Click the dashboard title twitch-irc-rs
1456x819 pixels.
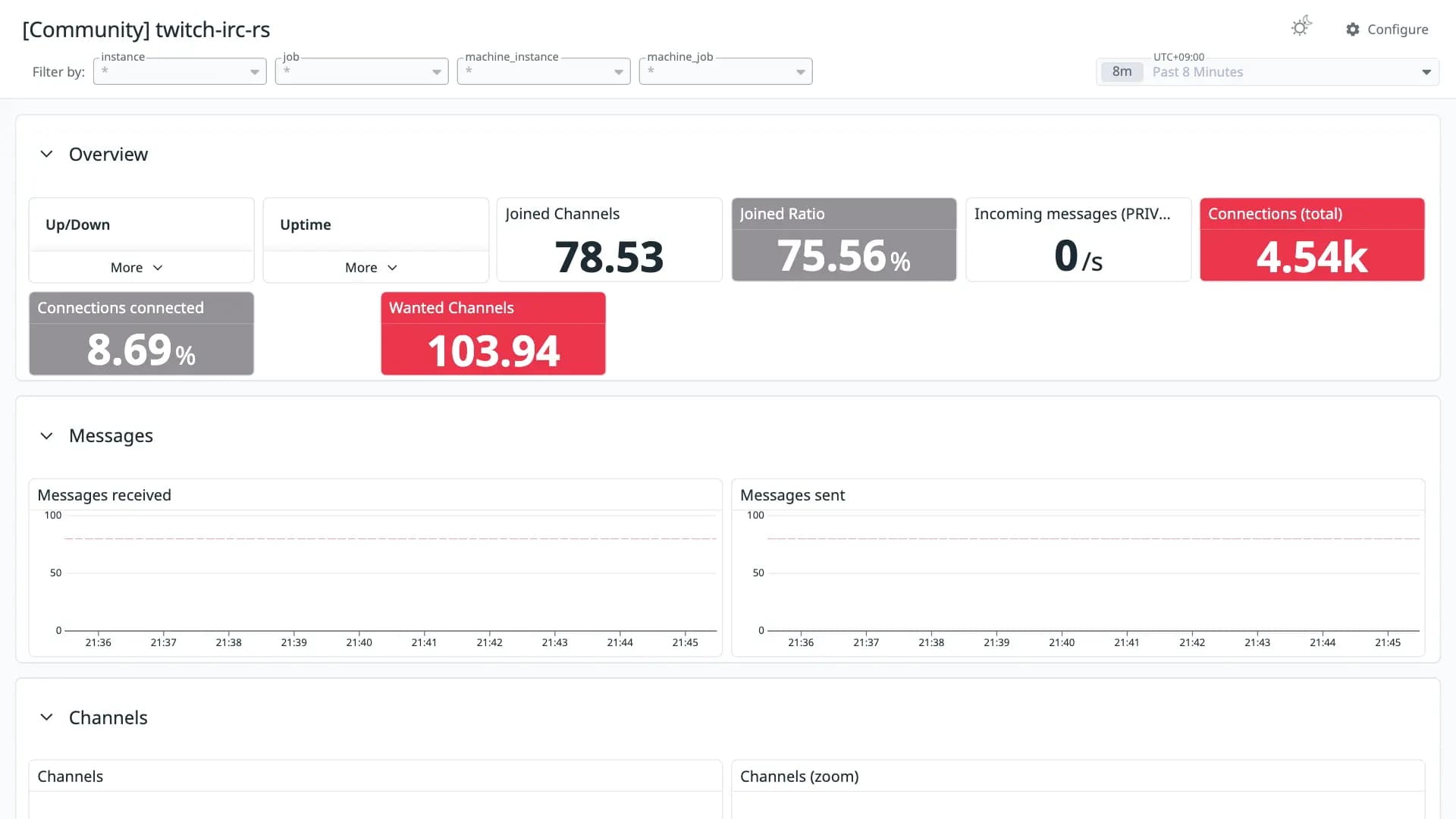(146, 30)
